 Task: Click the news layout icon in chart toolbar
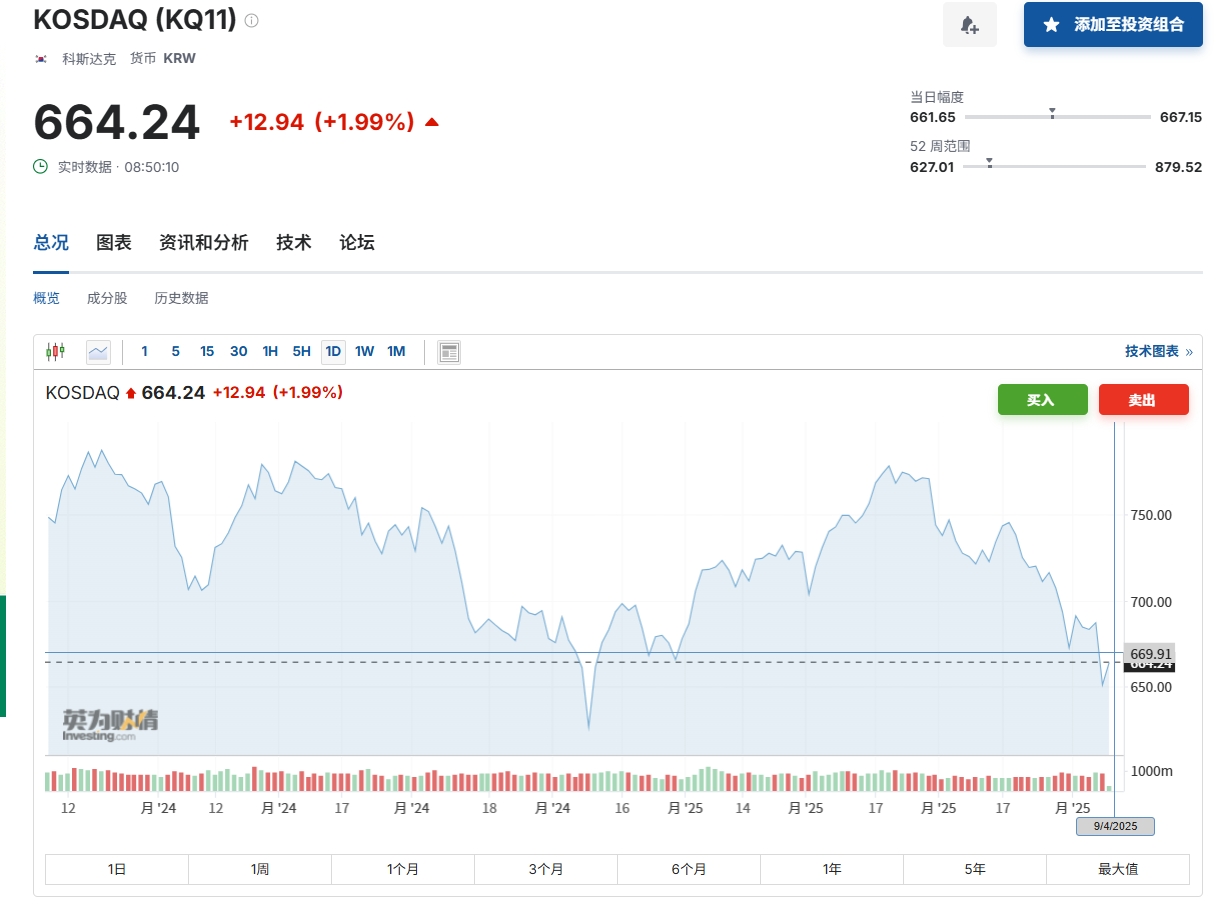point(449,351)
